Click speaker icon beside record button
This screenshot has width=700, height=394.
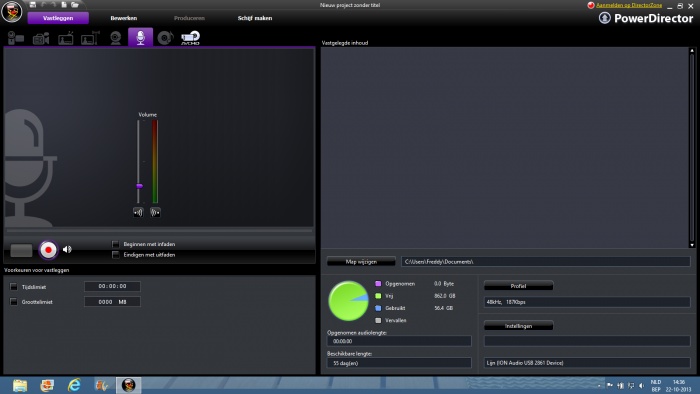tap(67, 249)
